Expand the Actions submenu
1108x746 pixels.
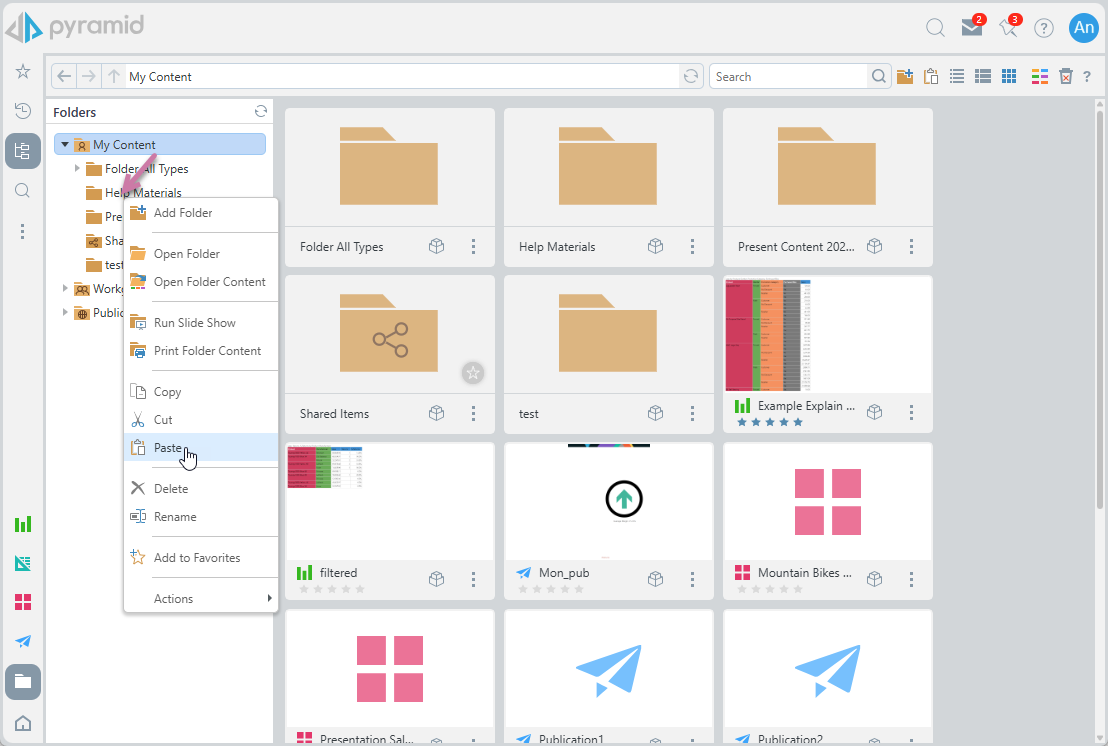(x=201, y=599)
